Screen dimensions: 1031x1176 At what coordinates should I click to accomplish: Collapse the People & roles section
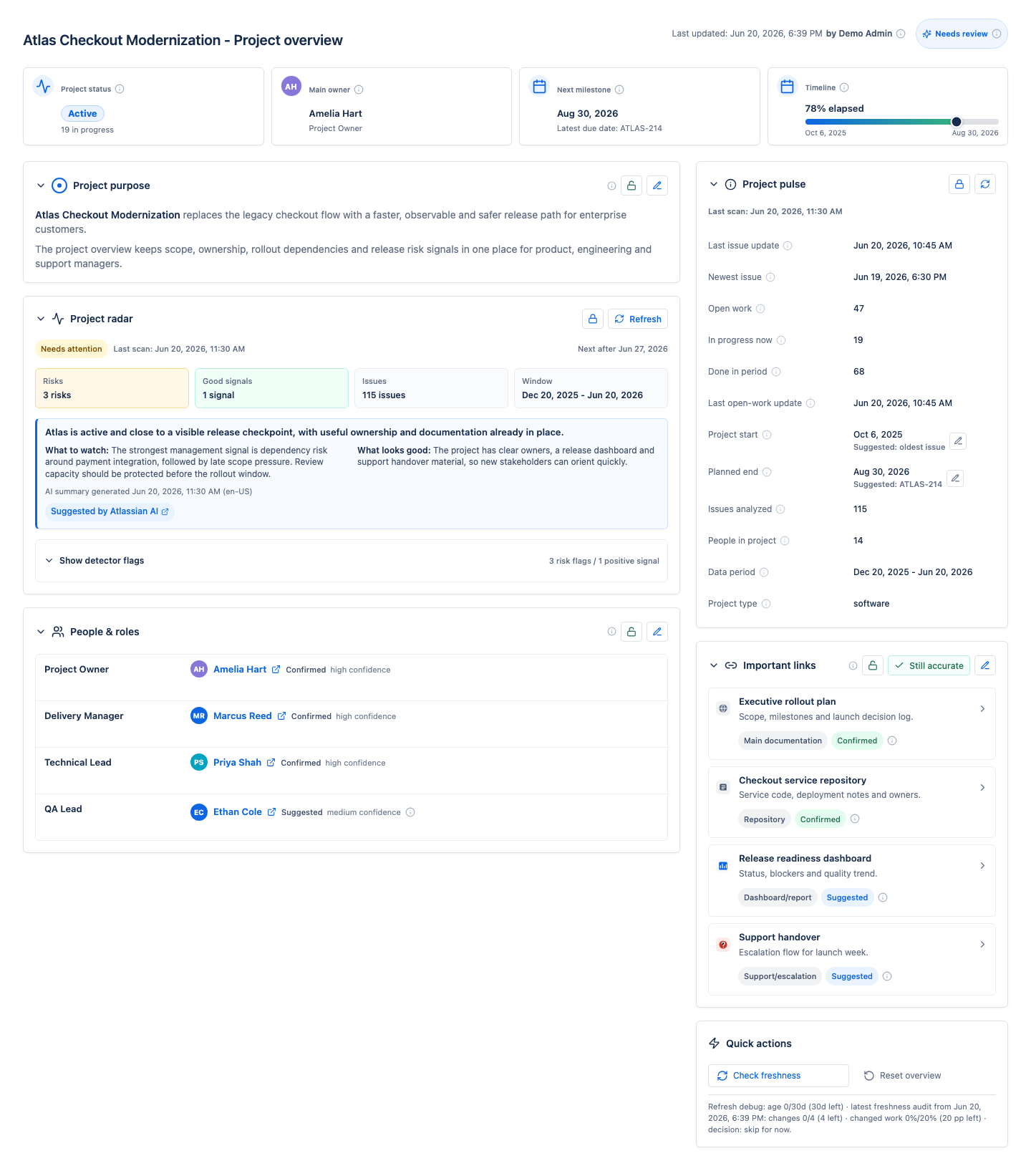click(x=41, y=632)
